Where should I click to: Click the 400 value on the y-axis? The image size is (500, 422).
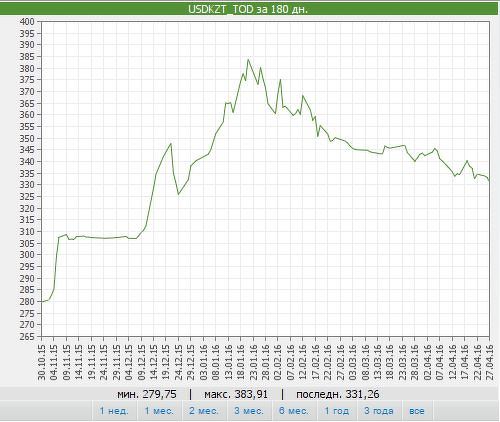coord(27,22)
